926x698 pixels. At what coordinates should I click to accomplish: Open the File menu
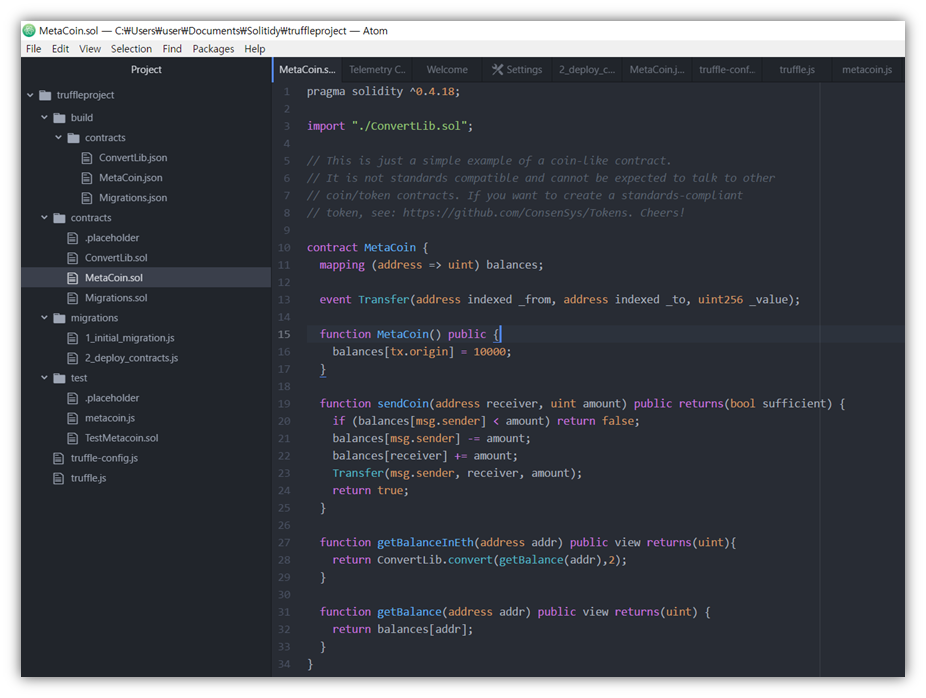coord(34,49)
